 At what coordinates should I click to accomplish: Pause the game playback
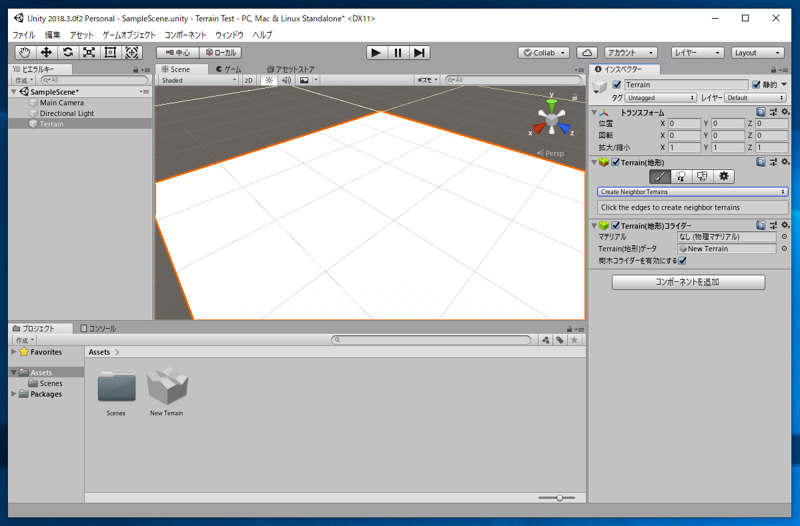tap(397, 53)
